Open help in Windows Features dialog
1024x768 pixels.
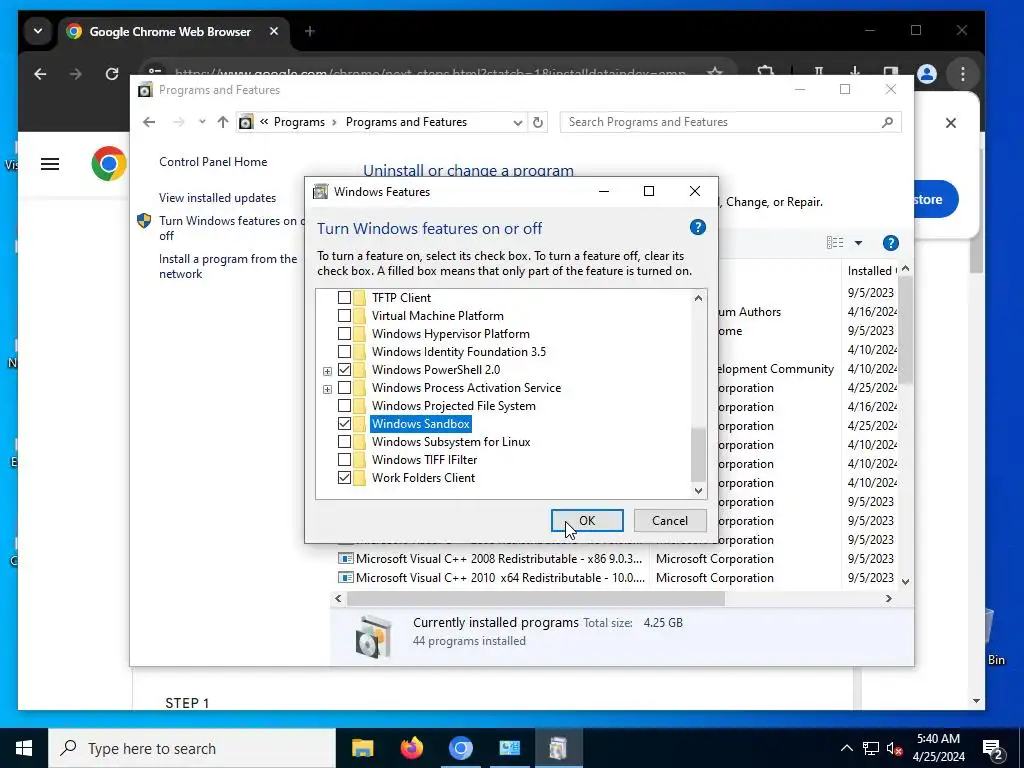(697, 227)
